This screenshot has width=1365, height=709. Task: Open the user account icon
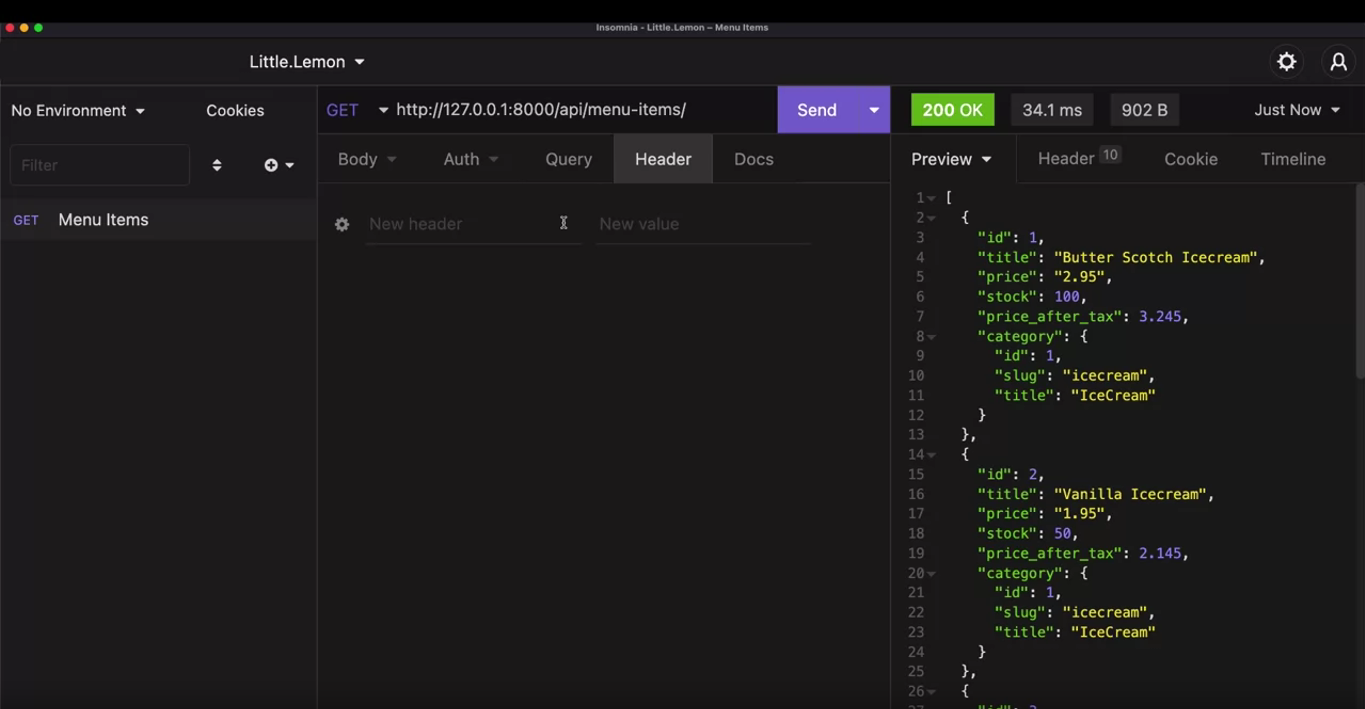coord(1338,62)
